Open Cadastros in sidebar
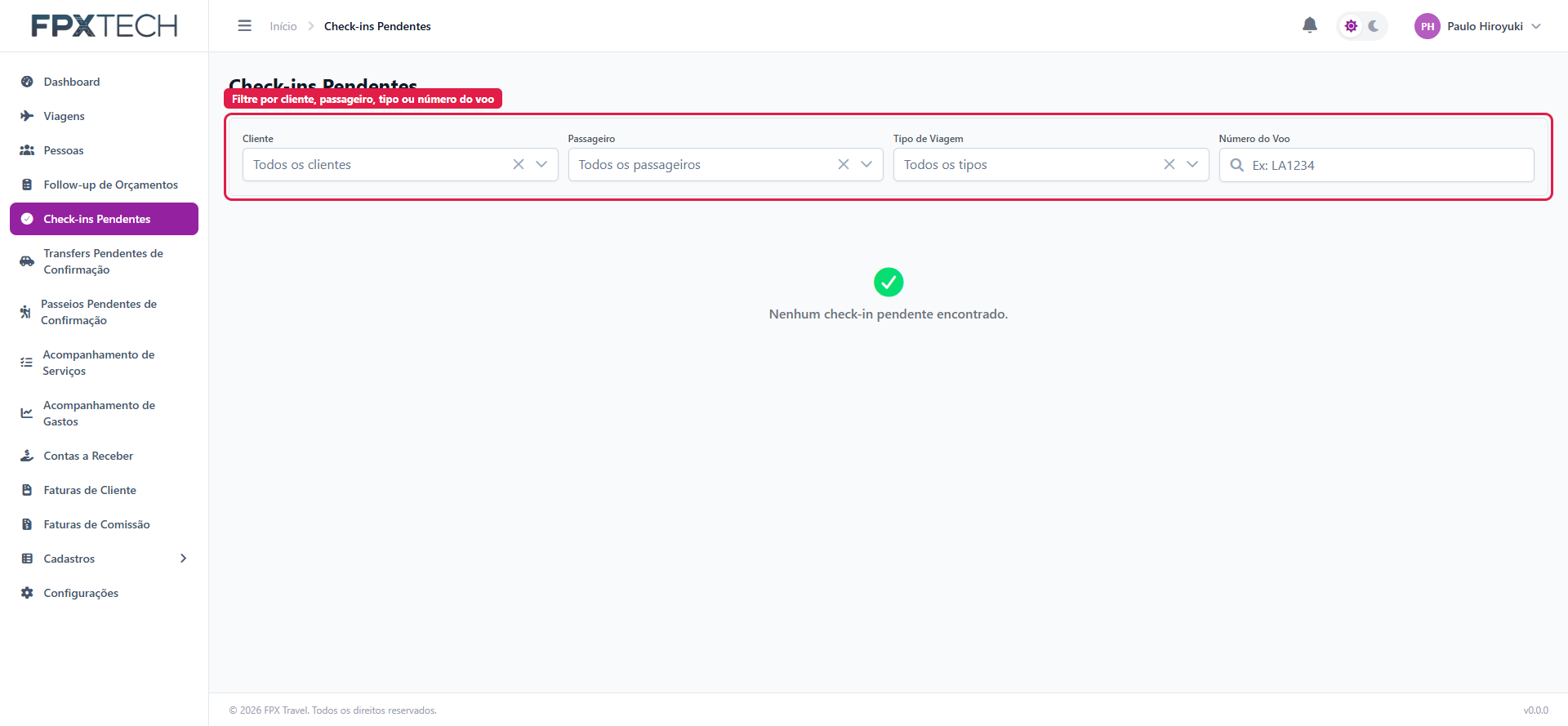1568x726 pixels. pos(104,559)
